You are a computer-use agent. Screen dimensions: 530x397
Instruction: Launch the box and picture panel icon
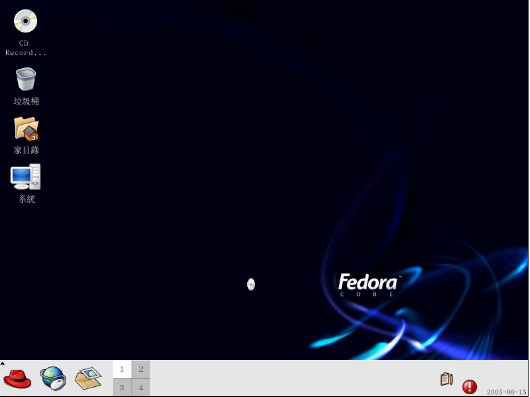coord(88,378)
